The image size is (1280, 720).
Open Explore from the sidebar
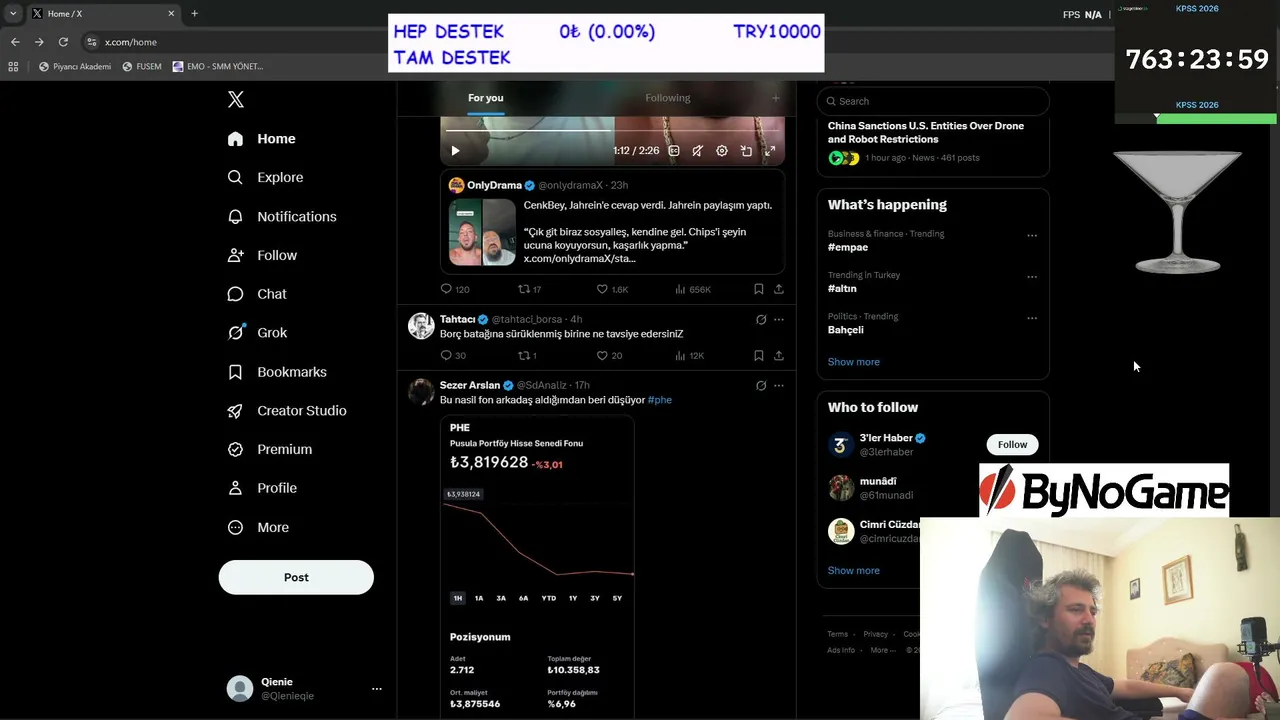point(265,178)
